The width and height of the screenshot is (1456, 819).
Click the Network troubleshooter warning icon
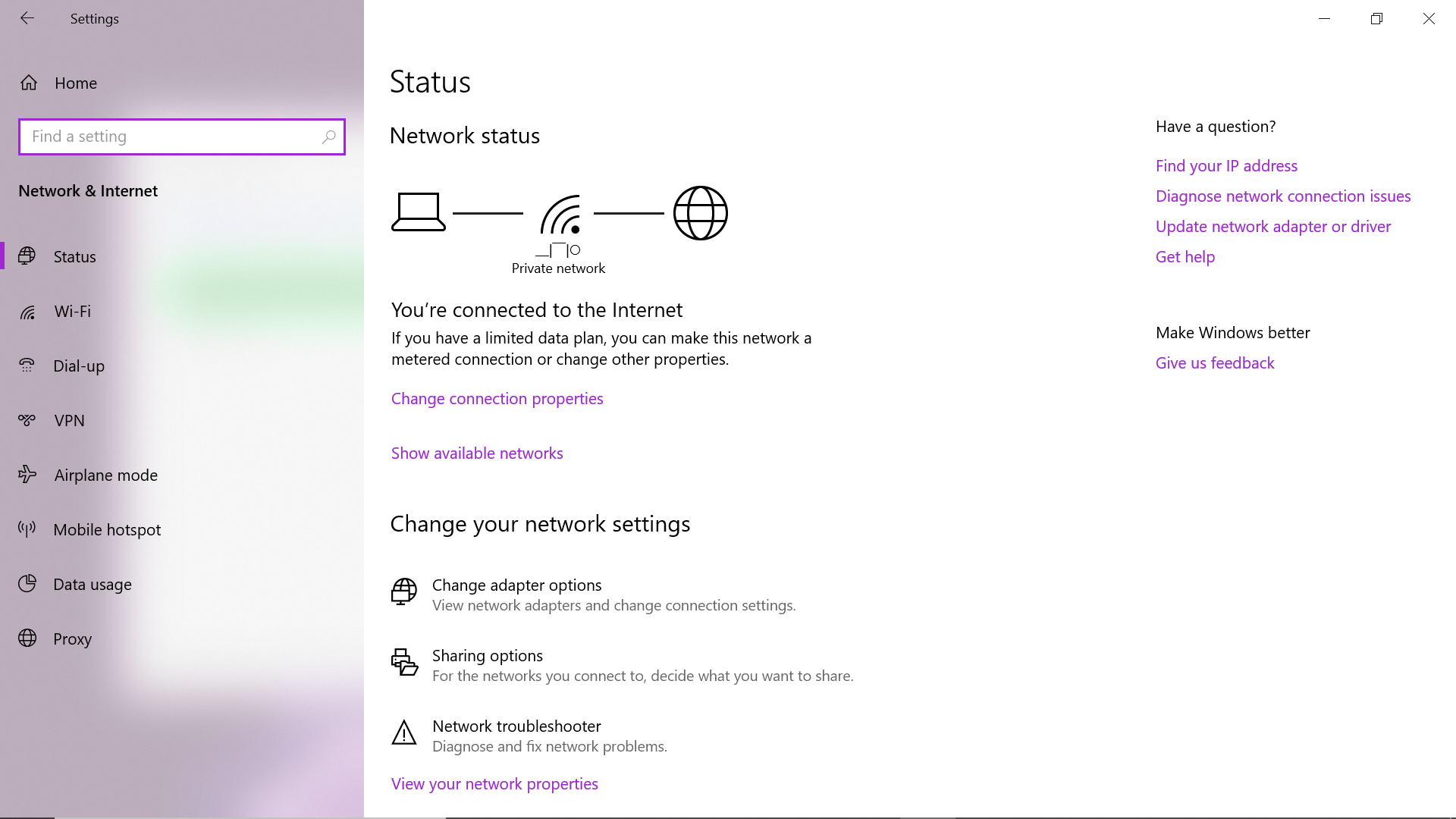click(403, 733)
